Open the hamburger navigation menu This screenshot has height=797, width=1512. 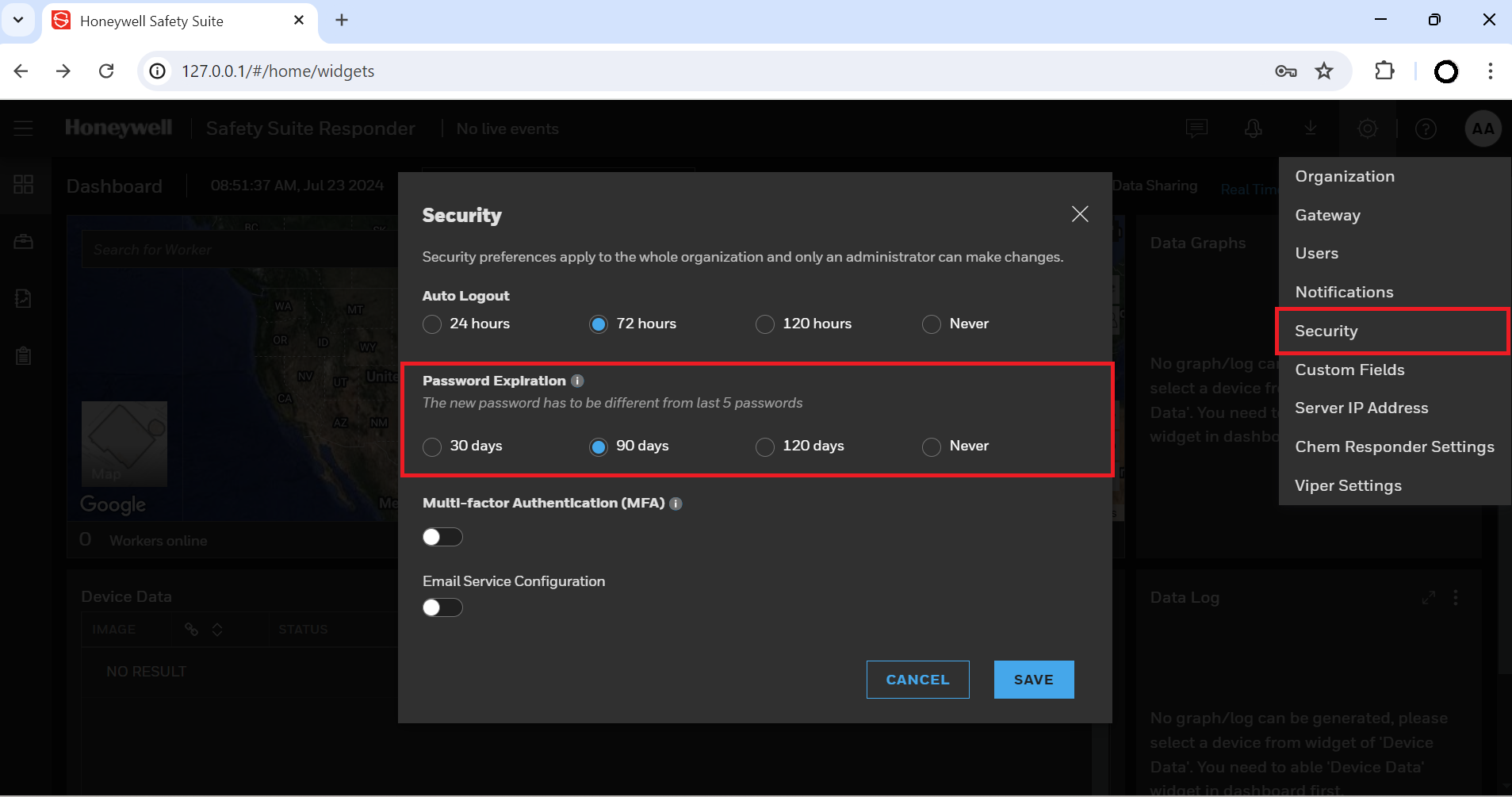(x=23, y=128)
